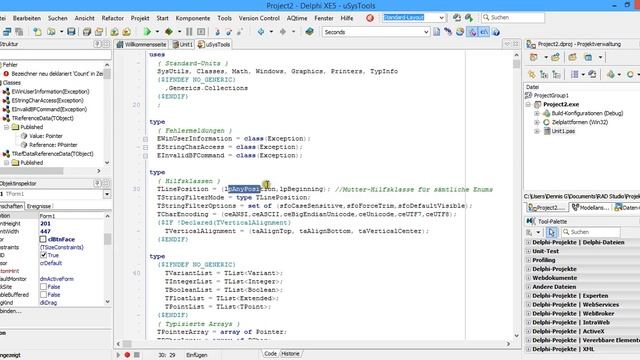Image resolution: width=640 pixels, height=360 pixels.
Task: Click the Suchen search field in the menu bar row
Action: [x=513, y=18]
